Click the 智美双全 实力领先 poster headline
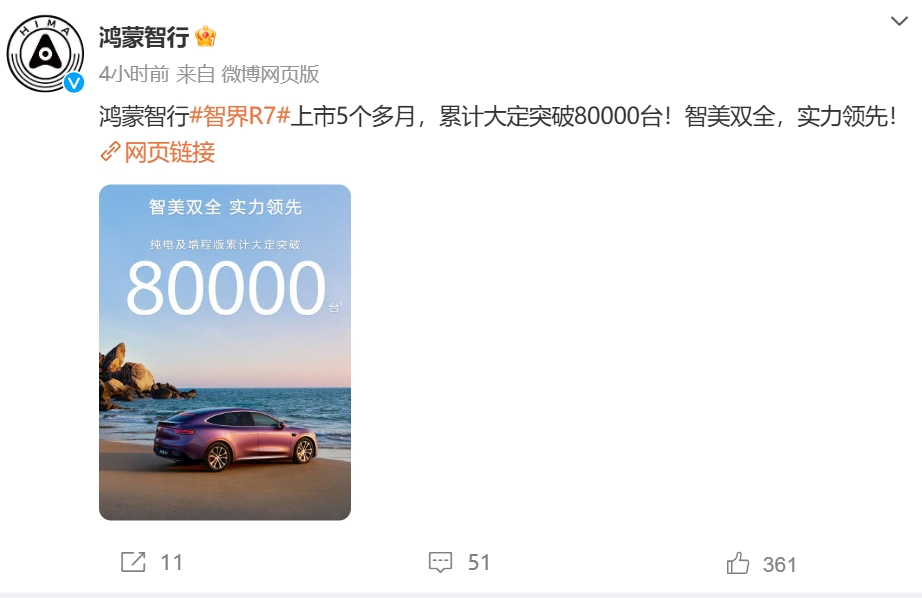This screenshot has width=922, height=598. (225, 207)
